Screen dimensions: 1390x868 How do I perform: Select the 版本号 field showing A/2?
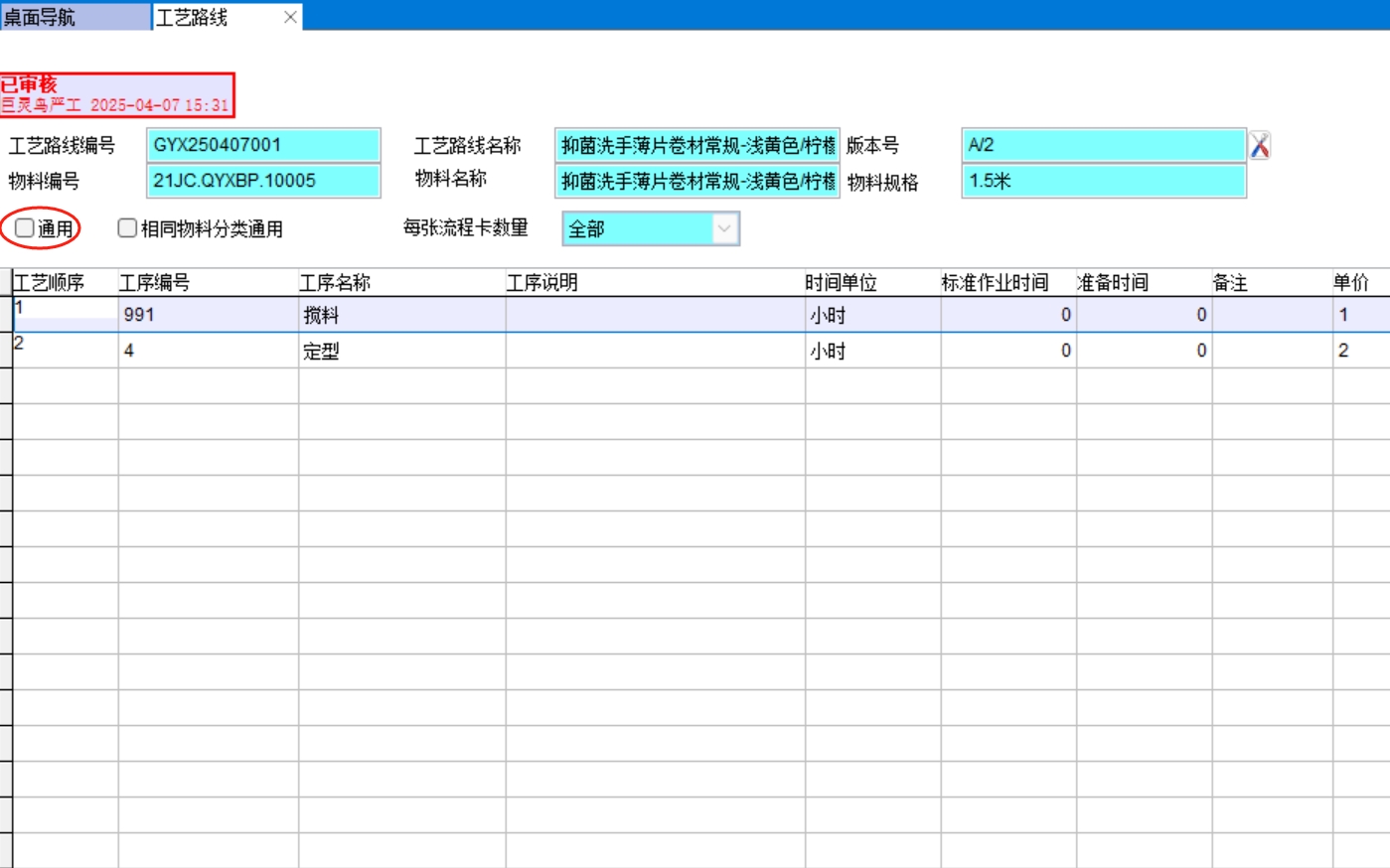[1103, 145]
